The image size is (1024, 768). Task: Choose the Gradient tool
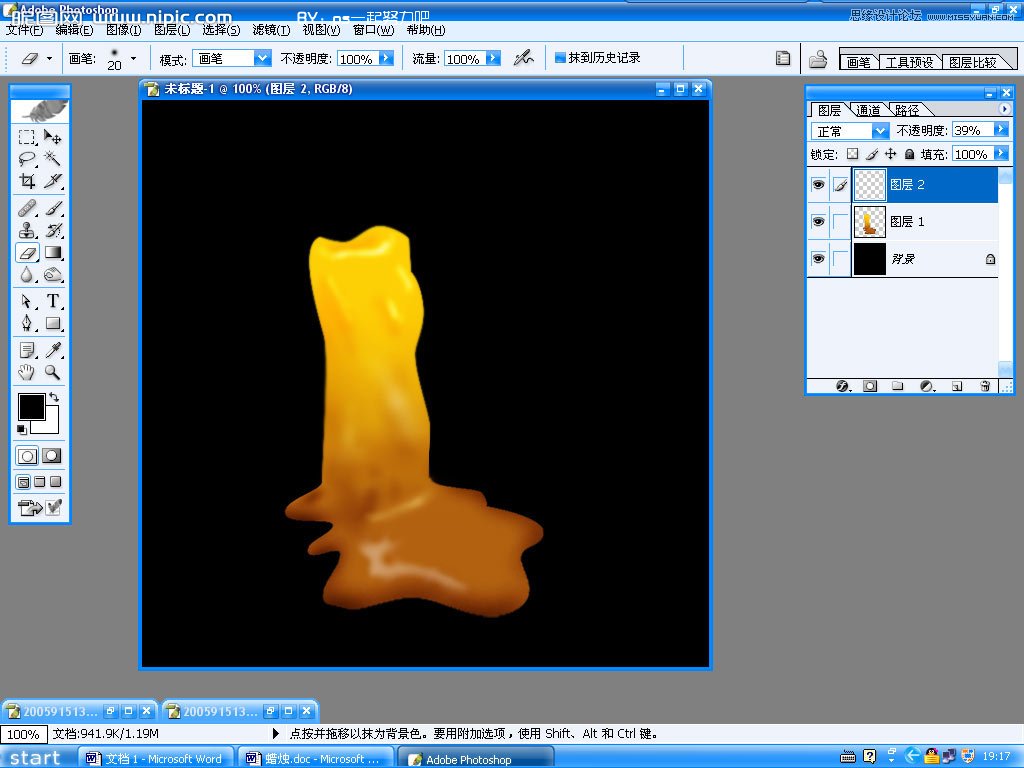(53, 253)
